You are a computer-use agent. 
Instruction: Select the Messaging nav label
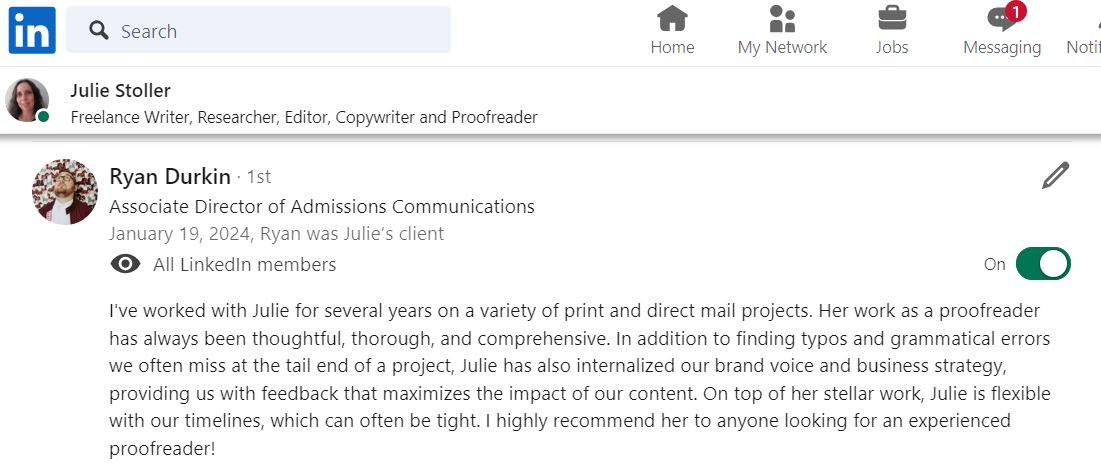(x=1002, y=47)
